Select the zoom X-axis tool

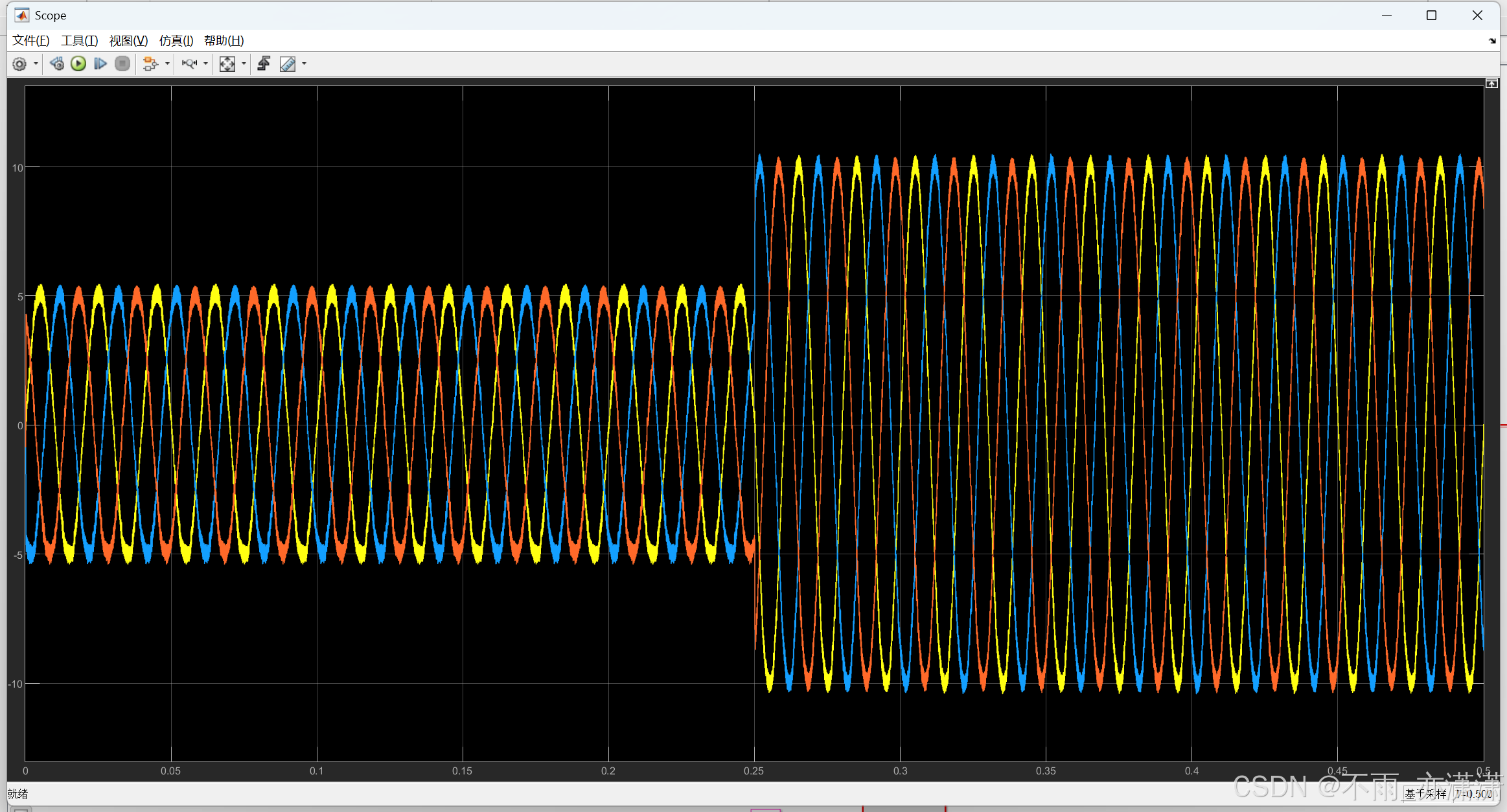[x=189, y=63]
